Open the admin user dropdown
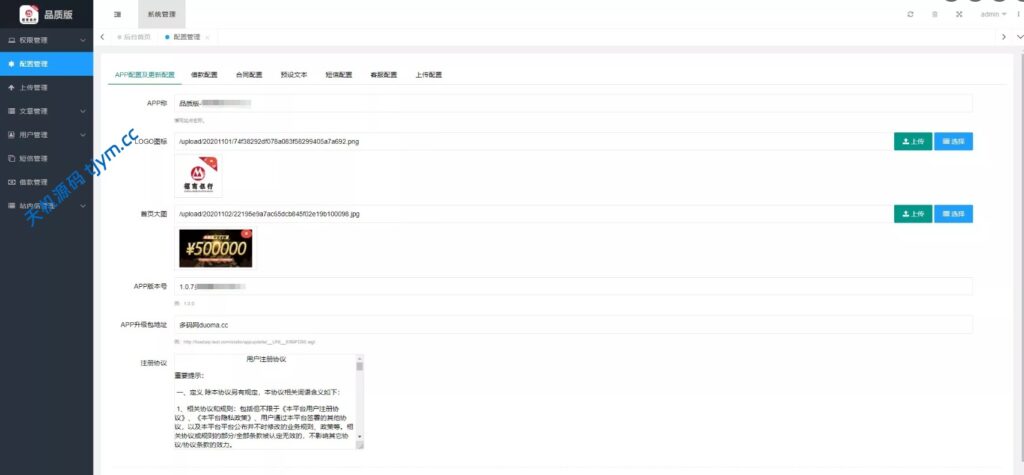 pyautogui.click(x=993, y=14)
